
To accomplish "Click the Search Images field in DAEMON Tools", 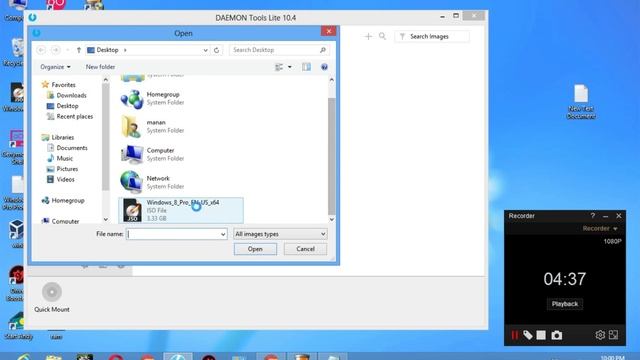I will [432, 36].
